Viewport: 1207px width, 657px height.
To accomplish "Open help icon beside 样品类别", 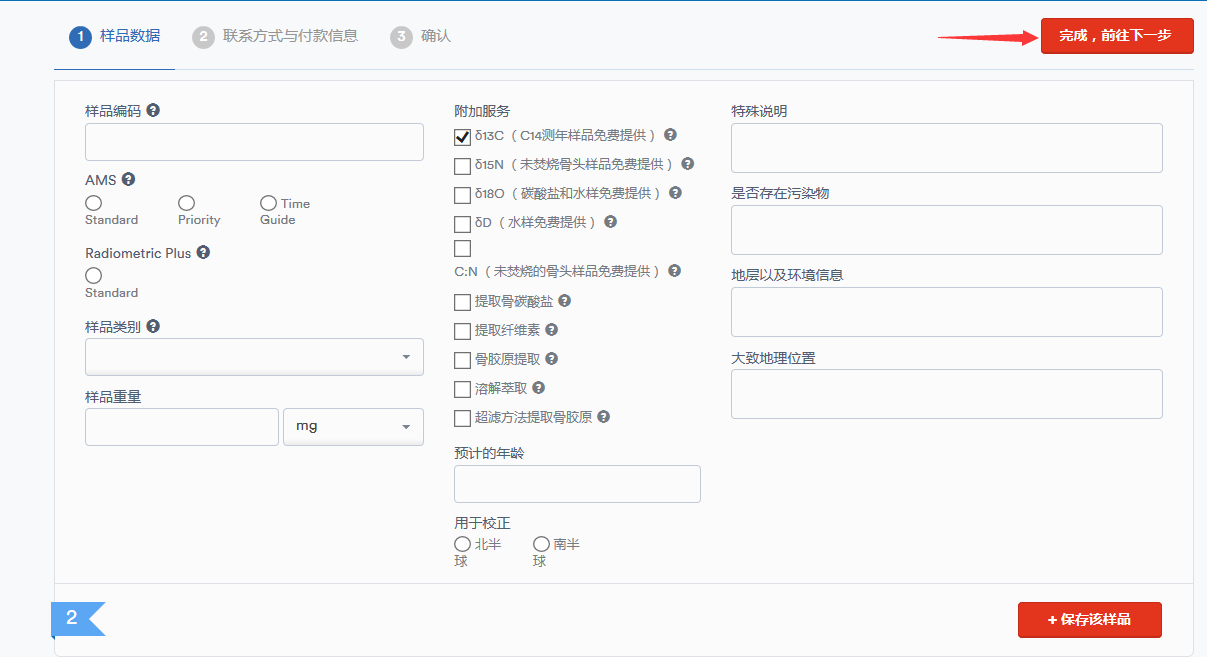I will 153,326.
